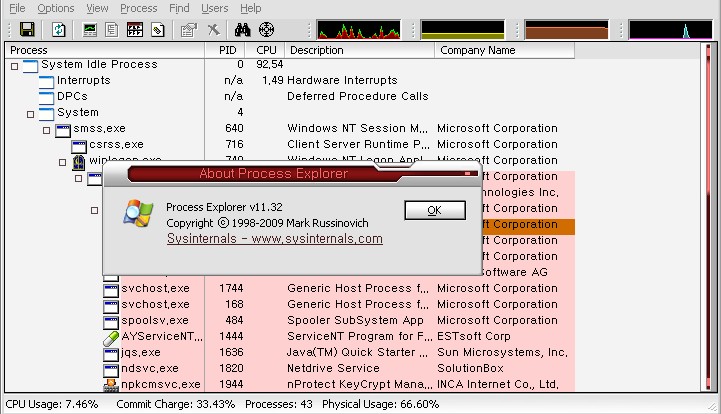This screenshot has width=721, height=414.
Task: Click the "ESTsoft Corp" company cell
Action: pyautogui.click(x=474, y=337)
